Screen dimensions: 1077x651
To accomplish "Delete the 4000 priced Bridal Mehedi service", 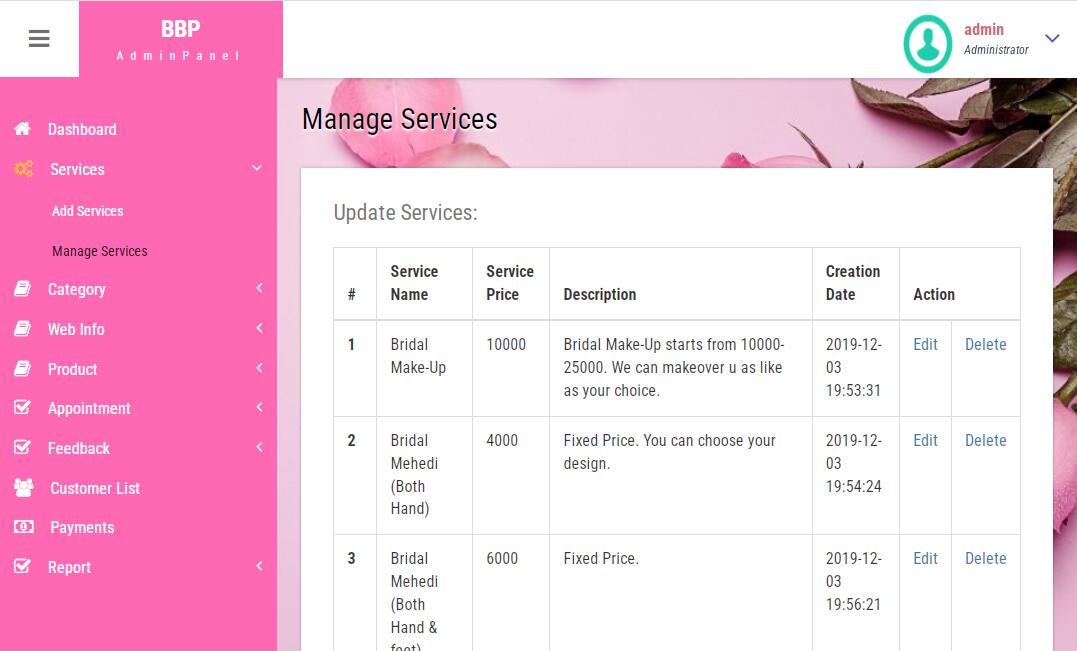I will 985,440.
